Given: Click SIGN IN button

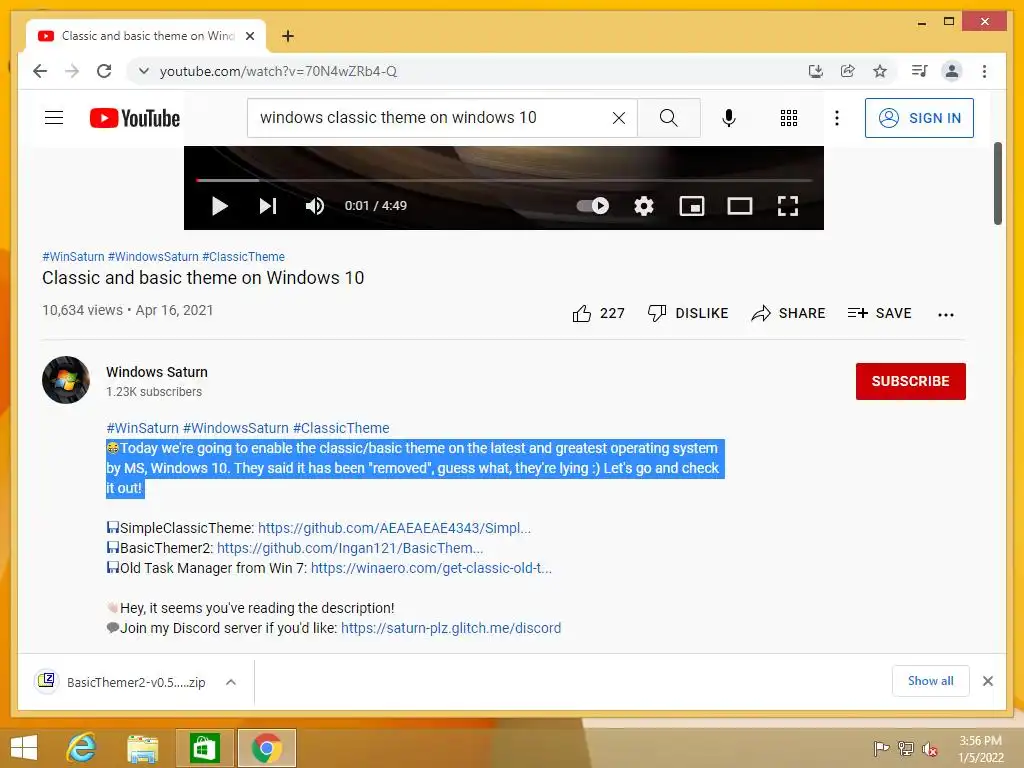Looking at the screenshot, I should click(x=919, y=118).
